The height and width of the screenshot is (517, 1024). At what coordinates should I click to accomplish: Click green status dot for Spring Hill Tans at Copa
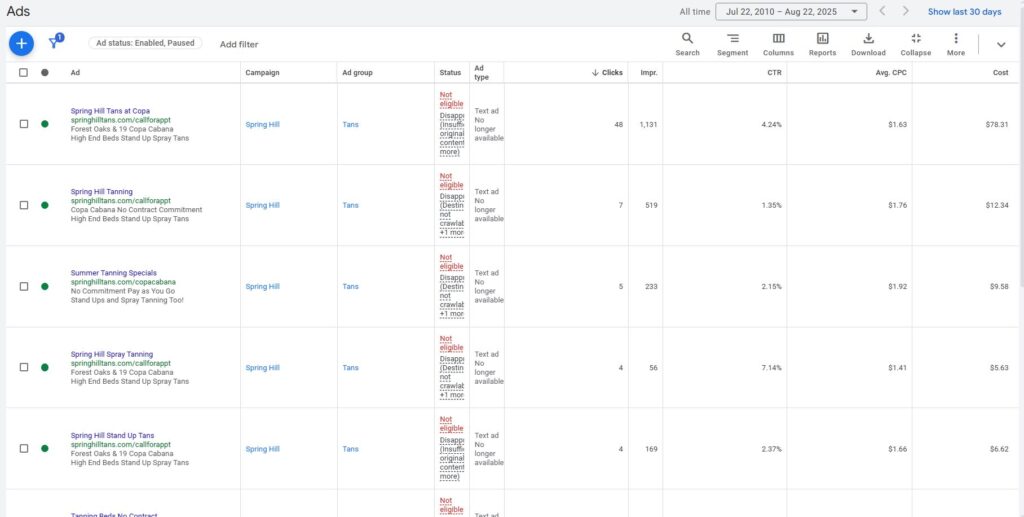[x=44, y=124]
